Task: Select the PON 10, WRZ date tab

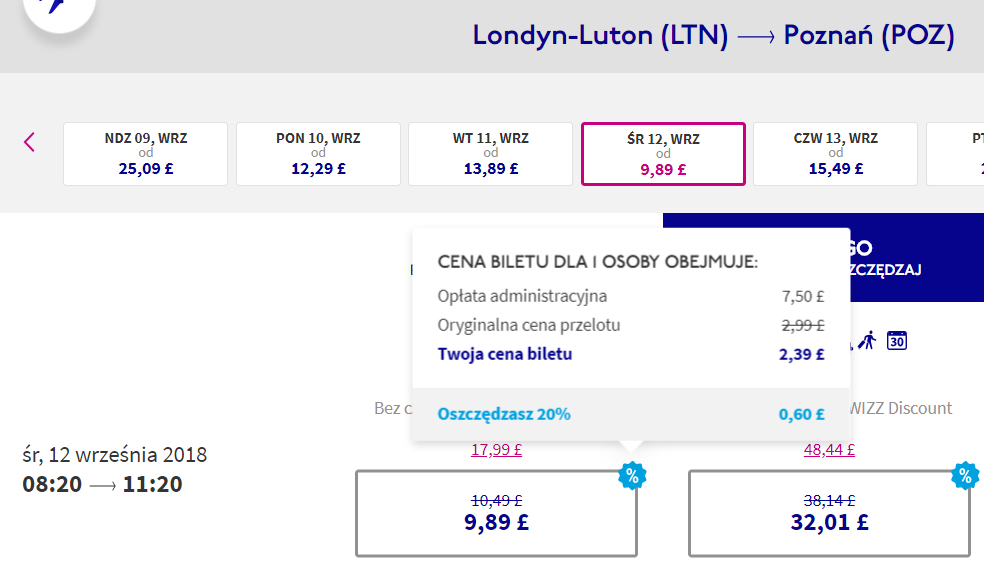Action: [x=318, y=154]
